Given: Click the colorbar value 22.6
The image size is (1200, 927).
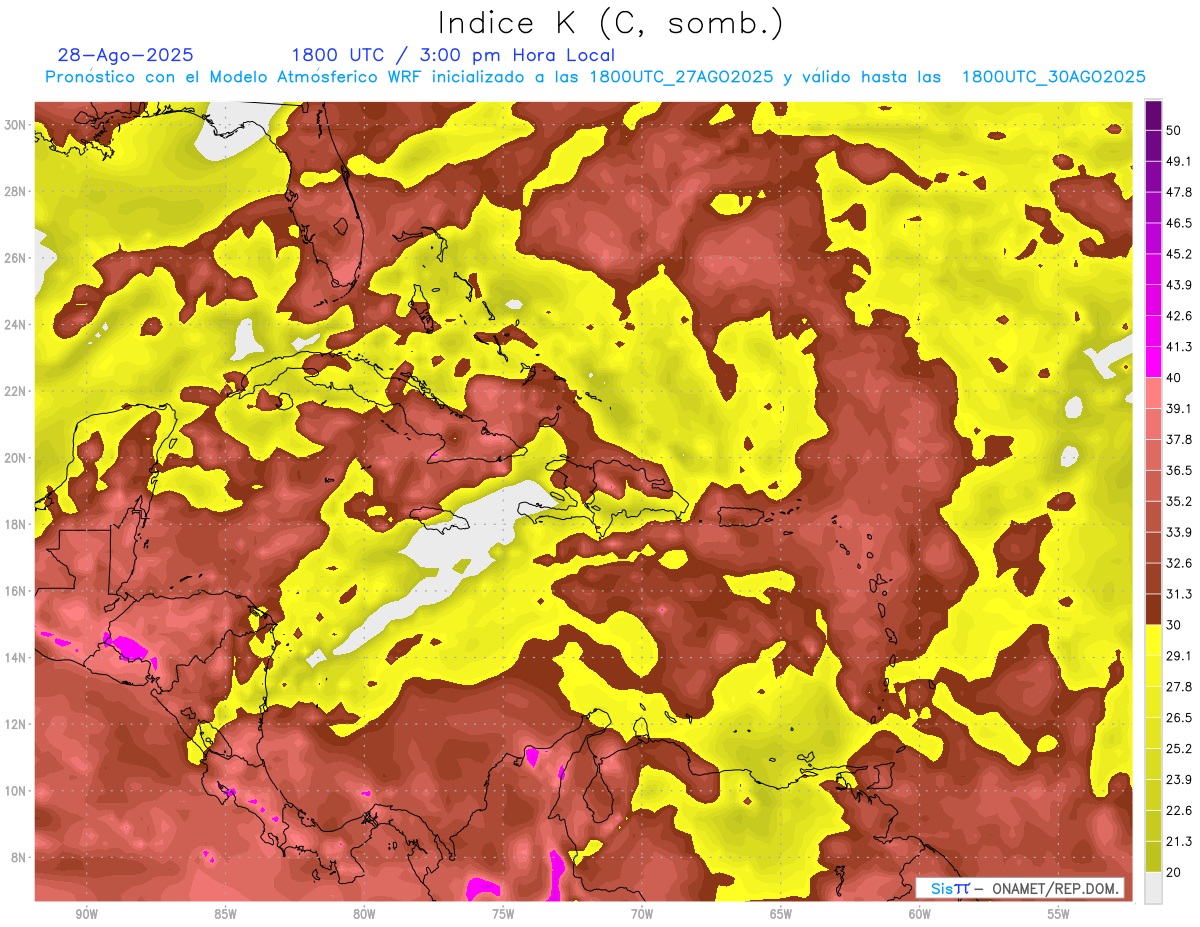Looking at the screenshot, I should [1179, 810].
